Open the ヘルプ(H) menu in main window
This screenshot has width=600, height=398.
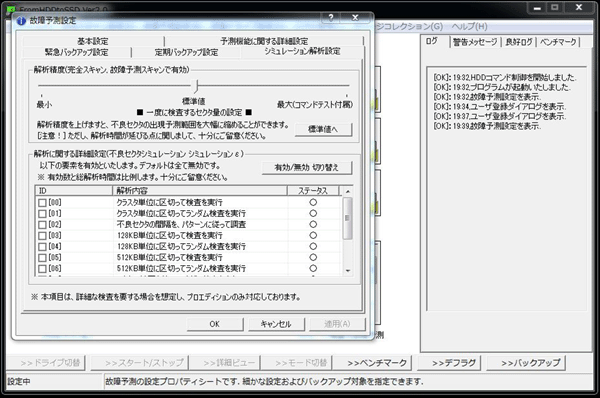click(470, 26)
